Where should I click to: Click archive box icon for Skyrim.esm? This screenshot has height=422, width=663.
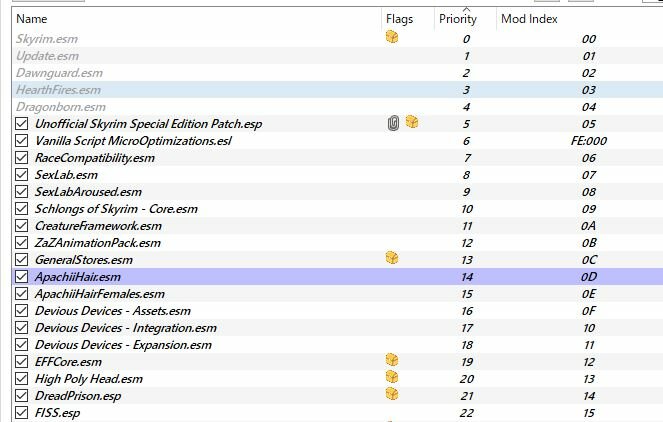(392, 37)
